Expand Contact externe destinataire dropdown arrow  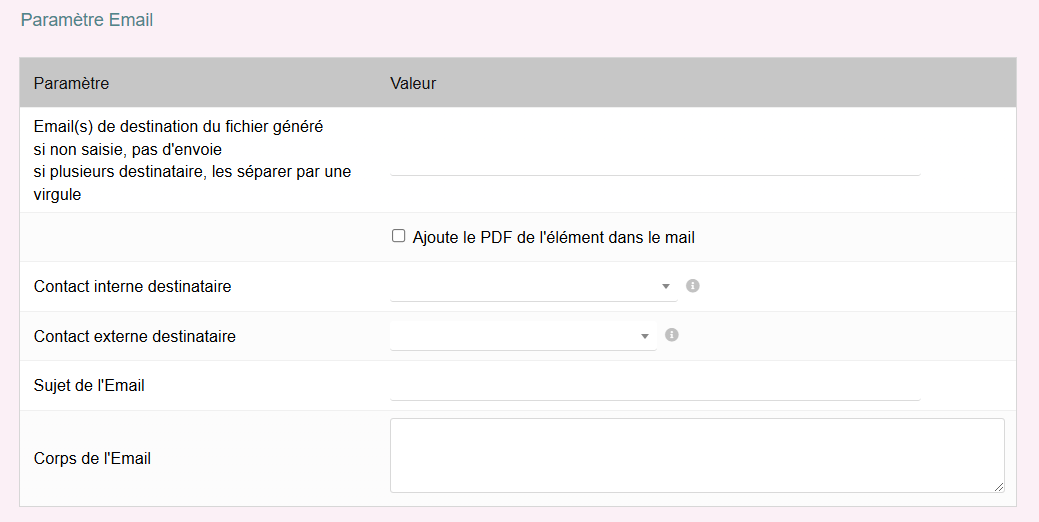(646, 336)
